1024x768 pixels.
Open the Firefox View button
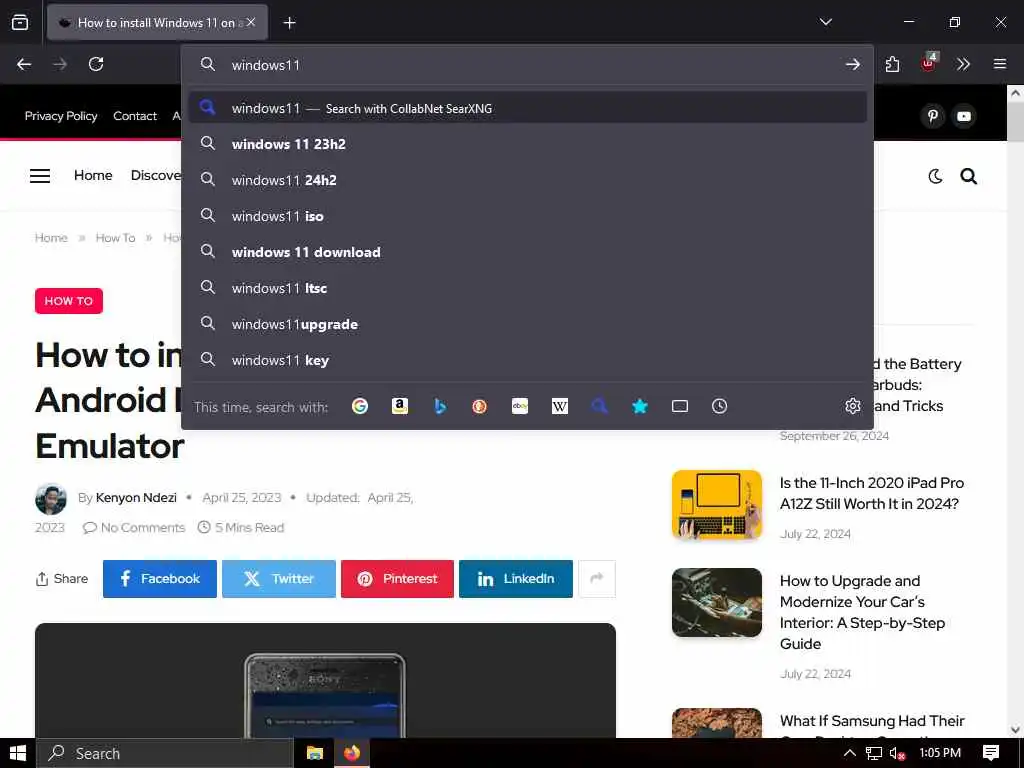(x=20, y=22)
